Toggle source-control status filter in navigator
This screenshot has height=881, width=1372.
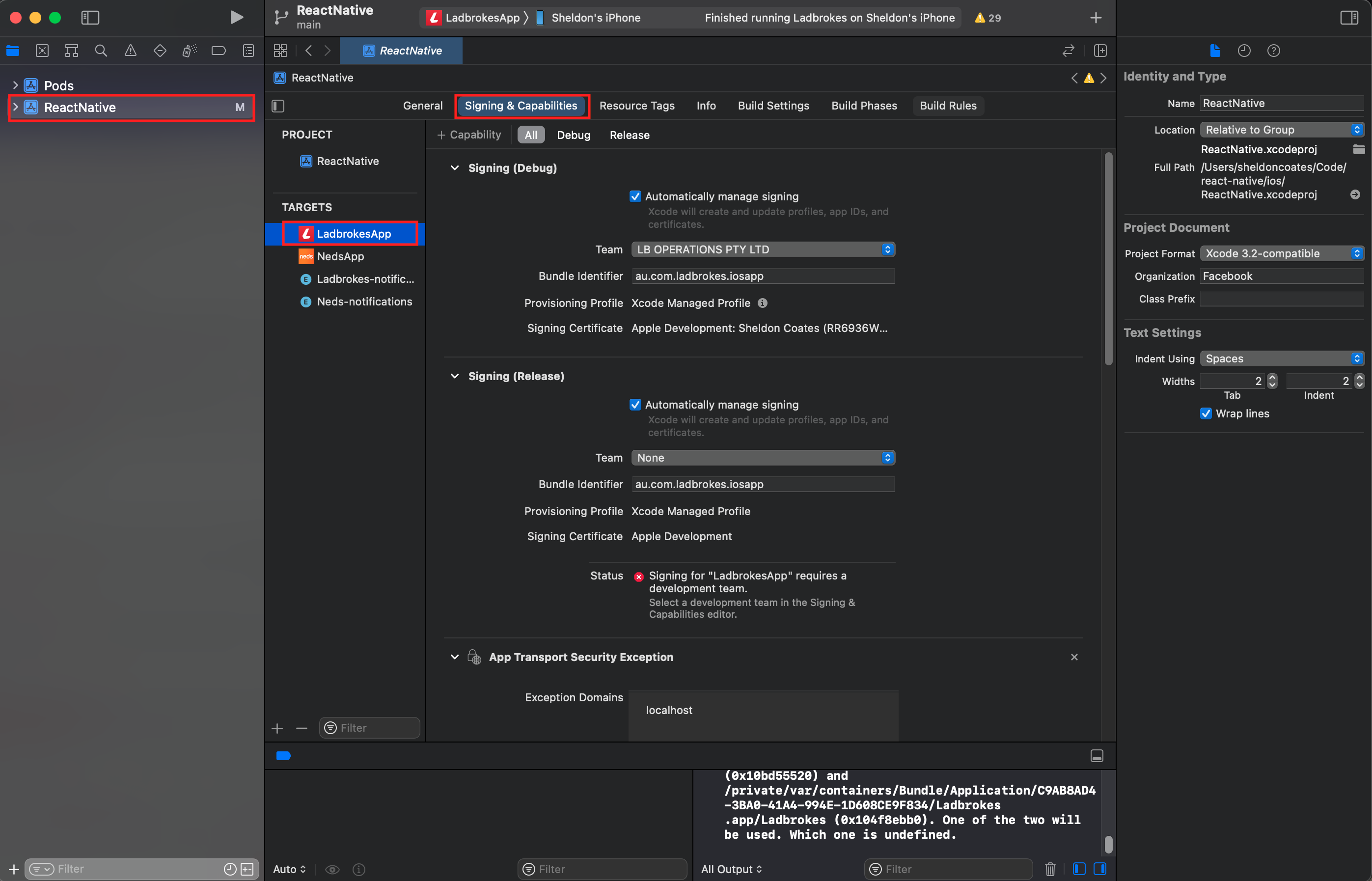pyautogui.click(x=247, y=869)
